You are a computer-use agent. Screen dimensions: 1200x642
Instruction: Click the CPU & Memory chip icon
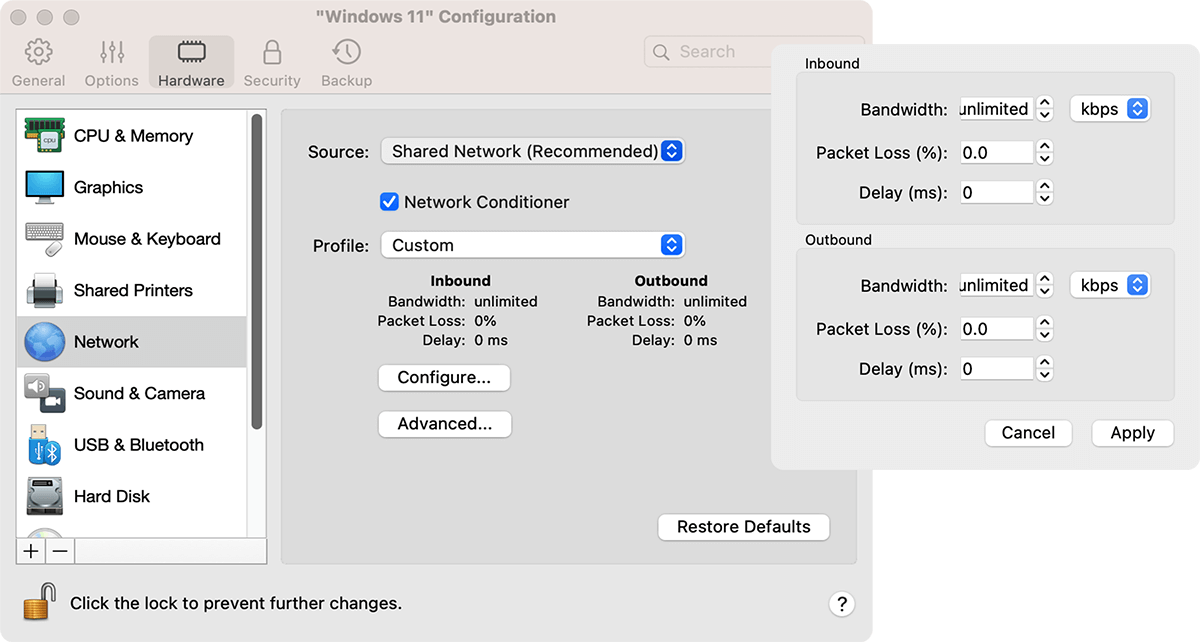(45, 136)
